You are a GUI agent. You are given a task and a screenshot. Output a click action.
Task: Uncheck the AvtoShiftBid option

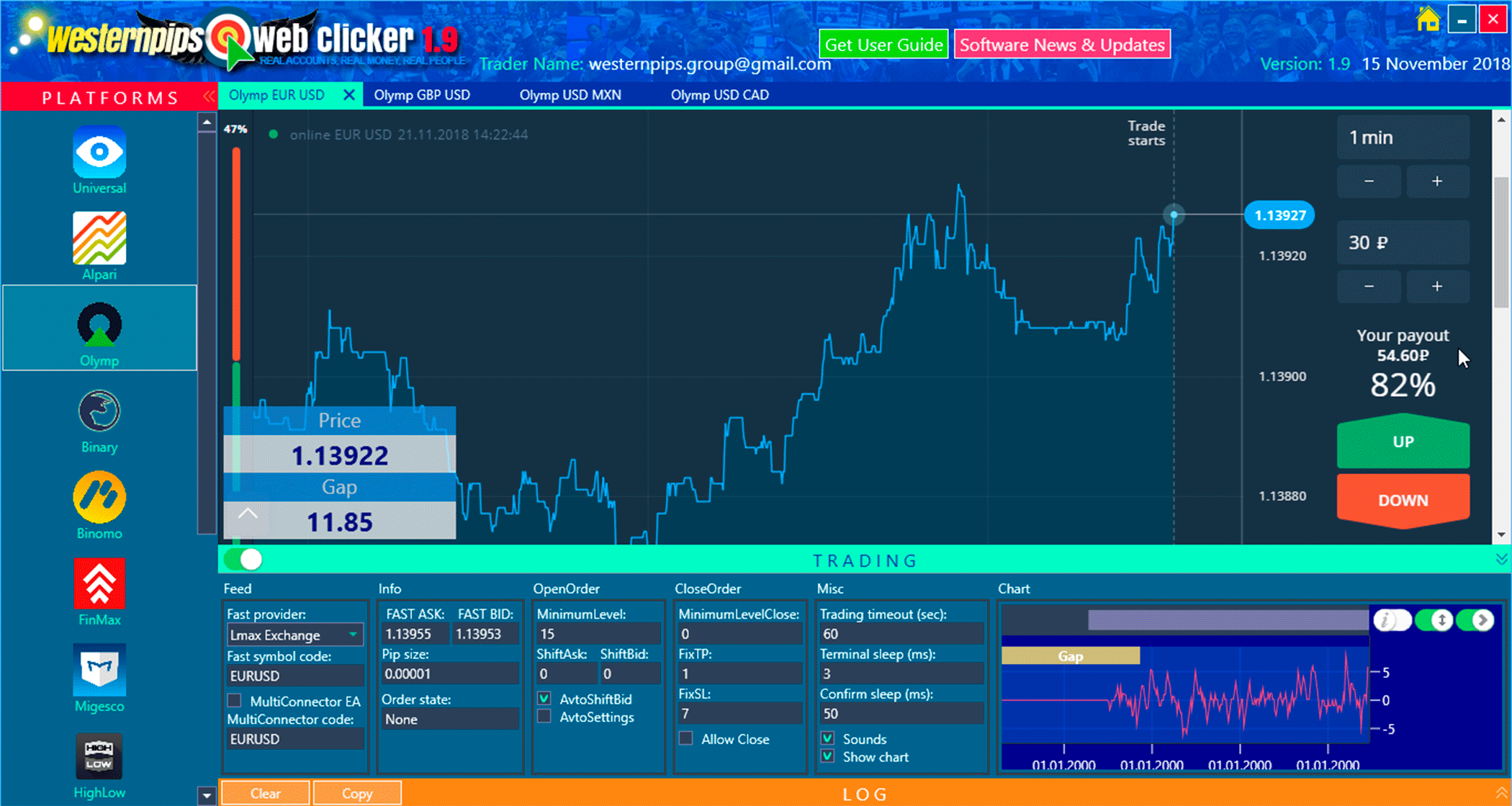pos(544,698)
